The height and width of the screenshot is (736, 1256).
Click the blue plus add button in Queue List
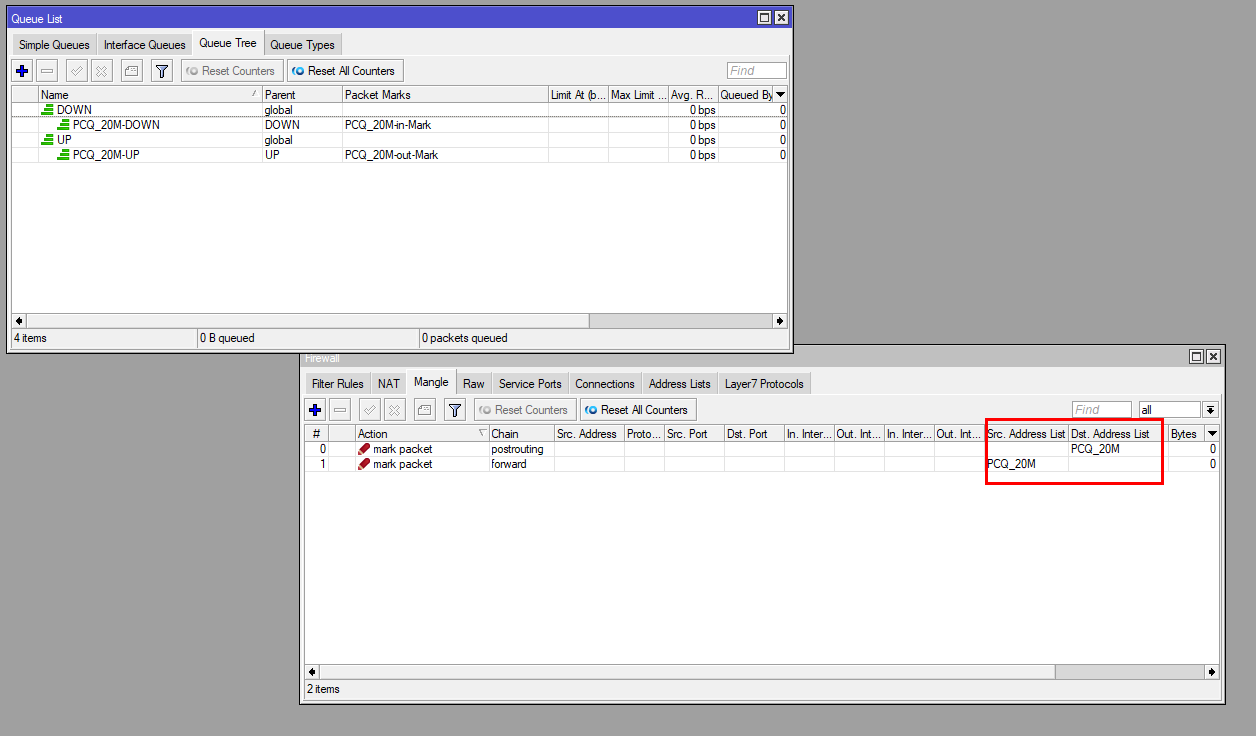[22, 71]
